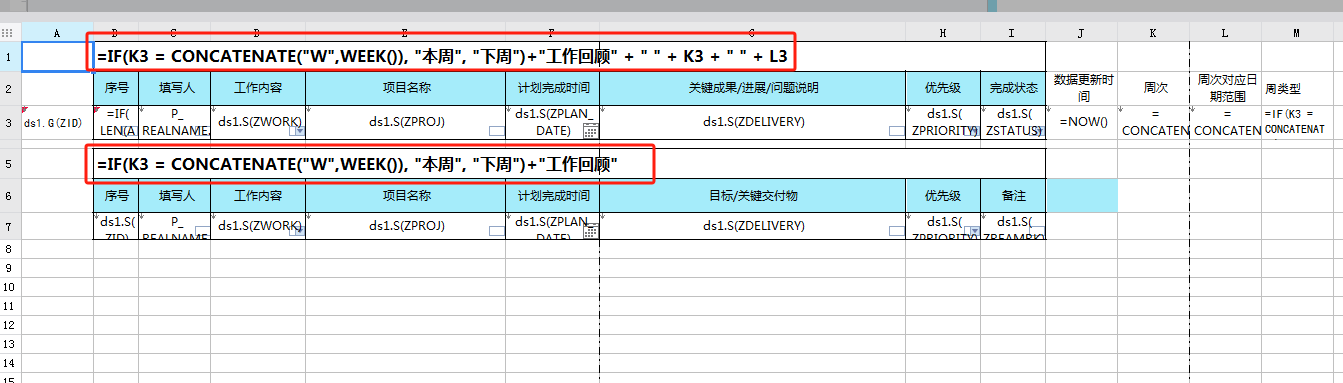The width and height of the screenshot is (1343, 383).
Task: Select column H header
Action: (x=943, y=33)
